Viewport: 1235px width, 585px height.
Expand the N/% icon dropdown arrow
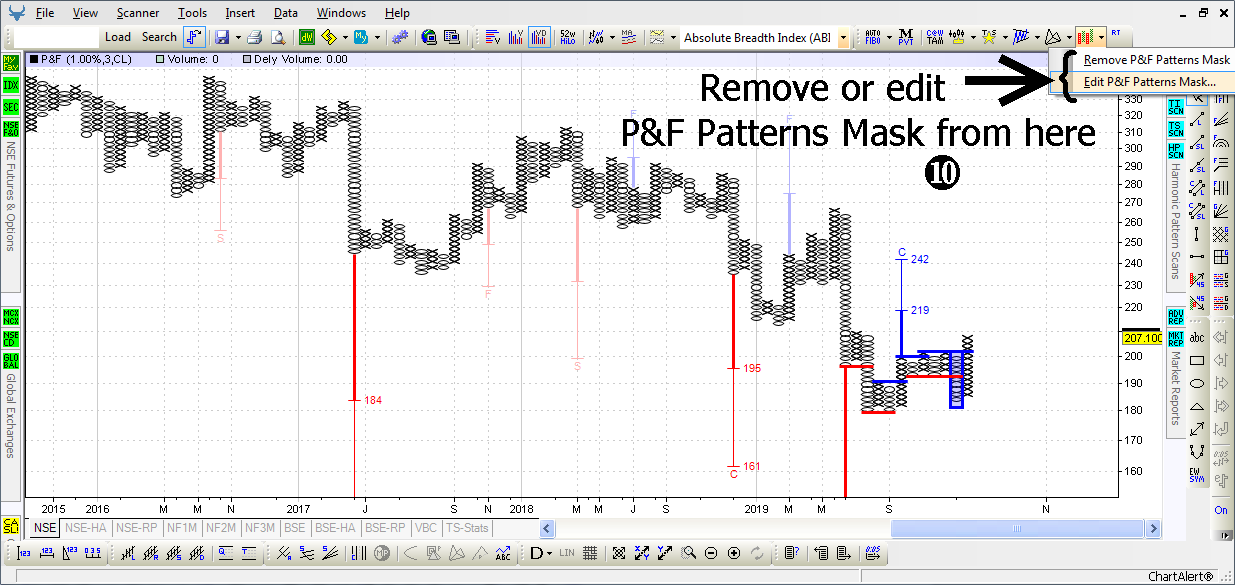pos(611,38)
